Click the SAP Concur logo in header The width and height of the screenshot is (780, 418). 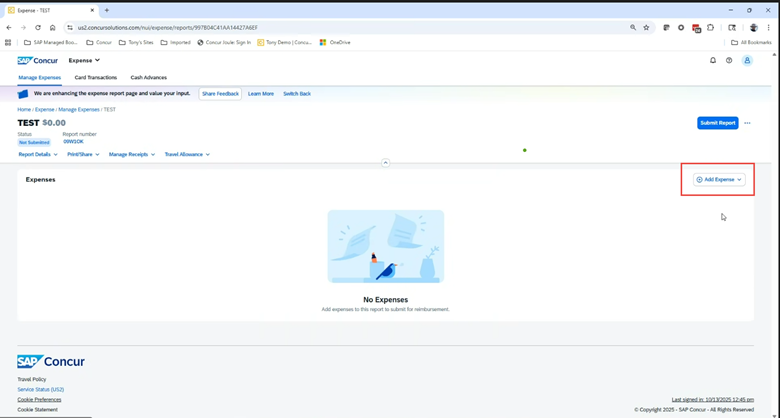(x=38, y=61)
